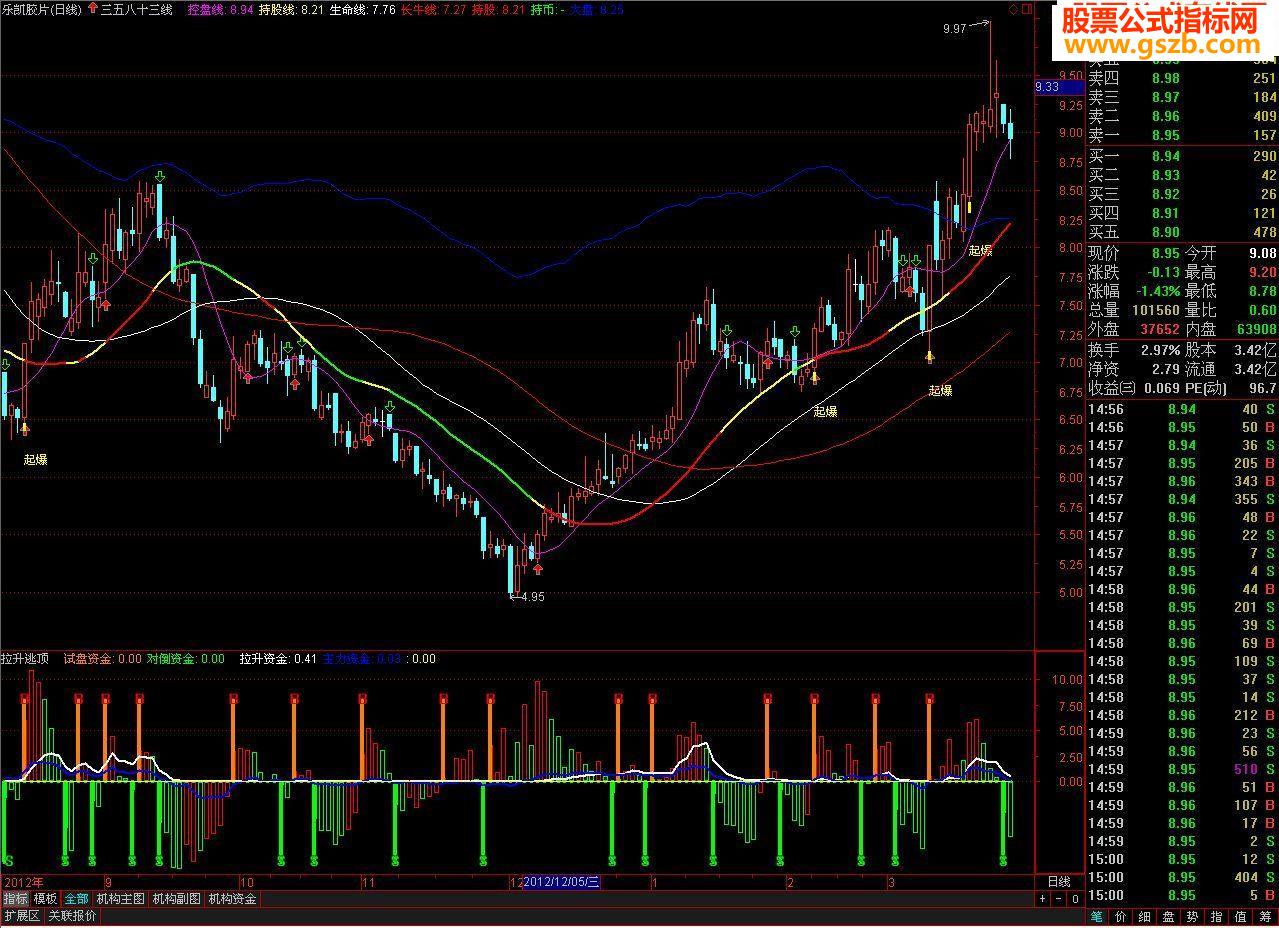Click the 9.97 high price annotation
The width and height of the screenshot is (1279, 928).
pos(955,29)
